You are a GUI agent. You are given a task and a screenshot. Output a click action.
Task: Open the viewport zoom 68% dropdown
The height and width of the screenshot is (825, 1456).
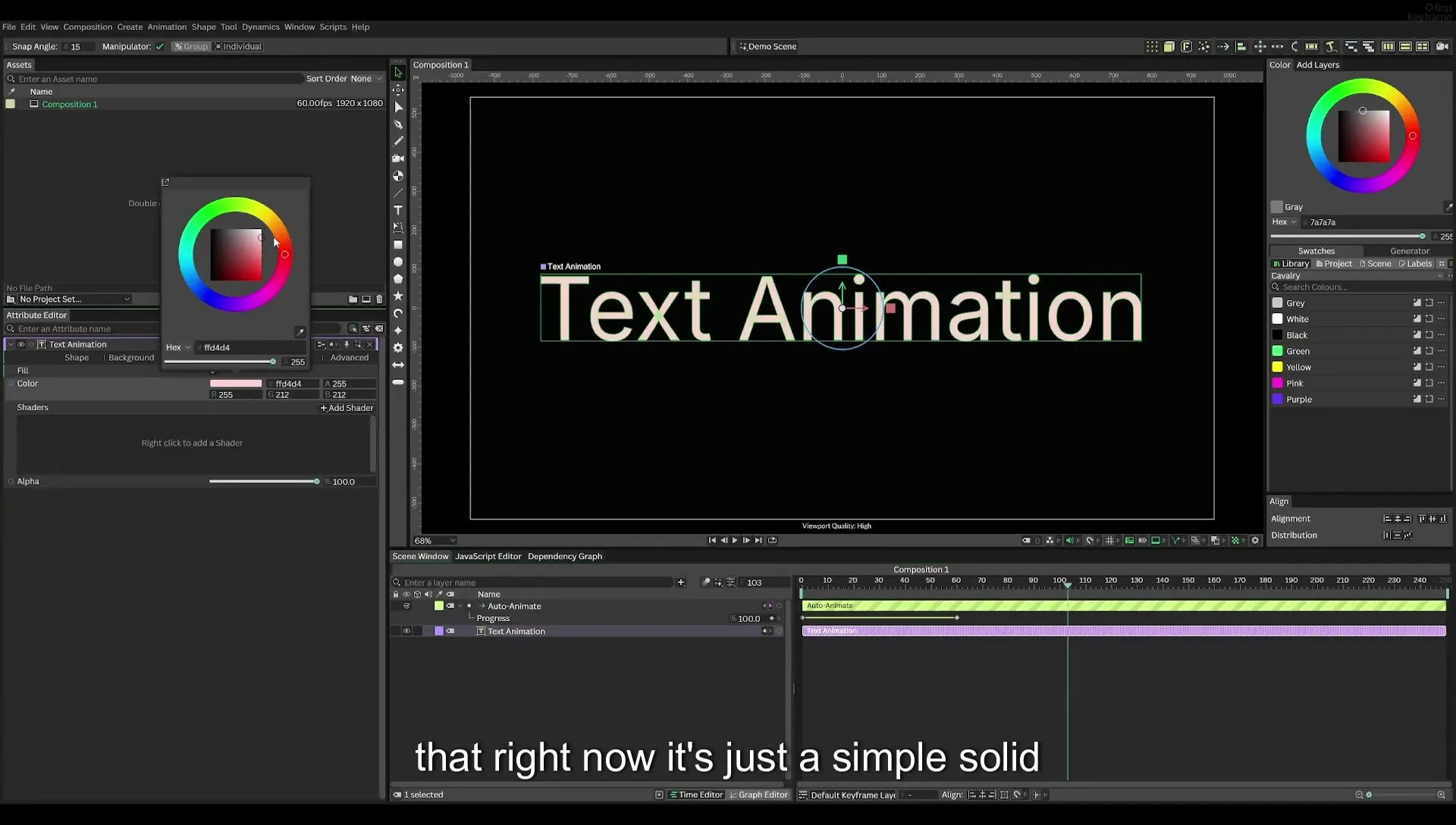[435, 541]
